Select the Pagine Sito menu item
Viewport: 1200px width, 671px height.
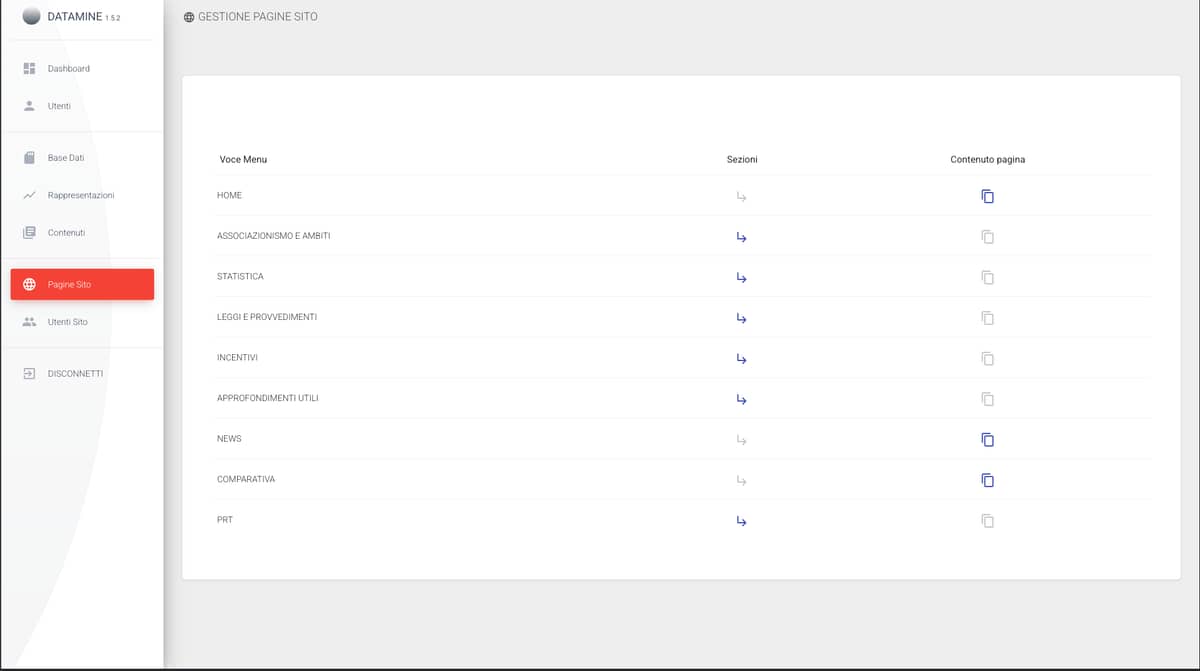(82, 284)
